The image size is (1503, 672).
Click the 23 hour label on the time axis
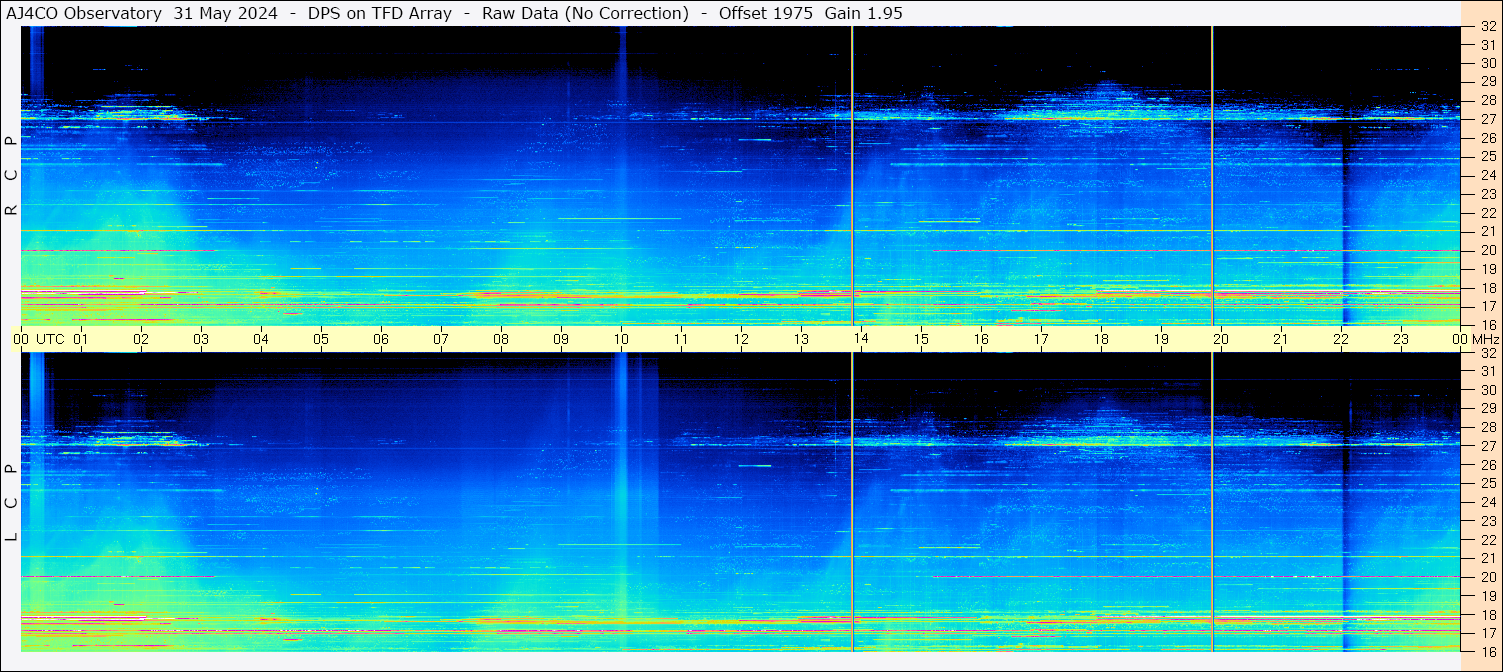pyautogui.click(x=1401, y=339)
